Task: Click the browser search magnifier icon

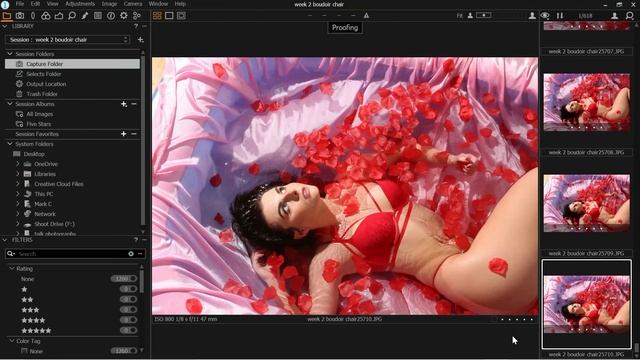Action: [x=630, y=16]
